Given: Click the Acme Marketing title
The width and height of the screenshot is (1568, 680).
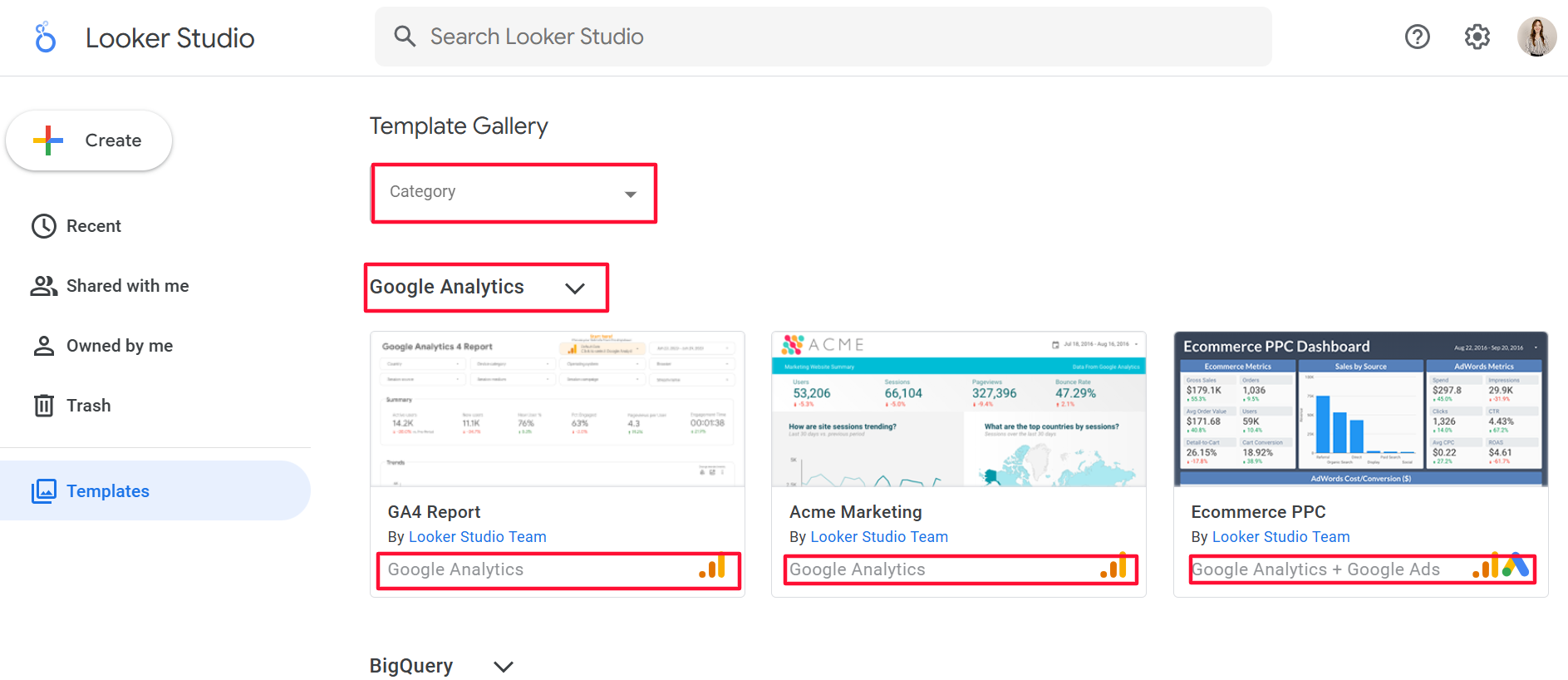Looking at the screenshot, I should pyautogui.click(x=856, y=512).
